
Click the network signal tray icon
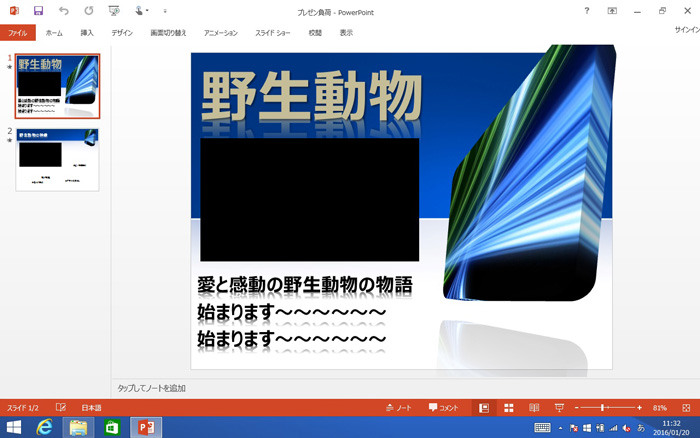tap(614, 428)
